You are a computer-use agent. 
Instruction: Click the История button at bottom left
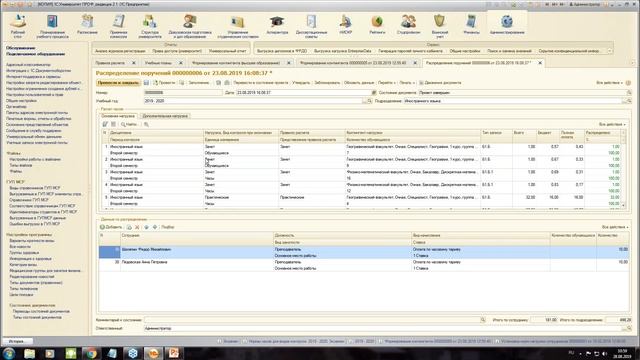click(x=17, y=341)
